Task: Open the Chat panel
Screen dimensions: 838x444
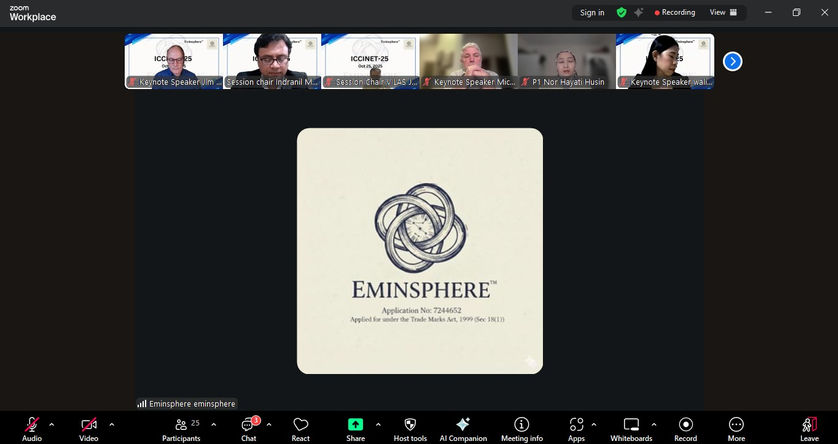Action: pos(249,429)
